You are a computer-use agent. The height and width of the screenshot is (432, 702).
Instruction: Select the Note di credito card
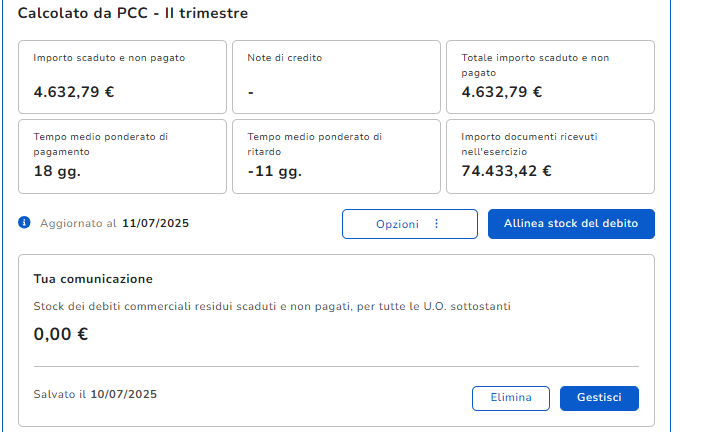click(336, 76)
